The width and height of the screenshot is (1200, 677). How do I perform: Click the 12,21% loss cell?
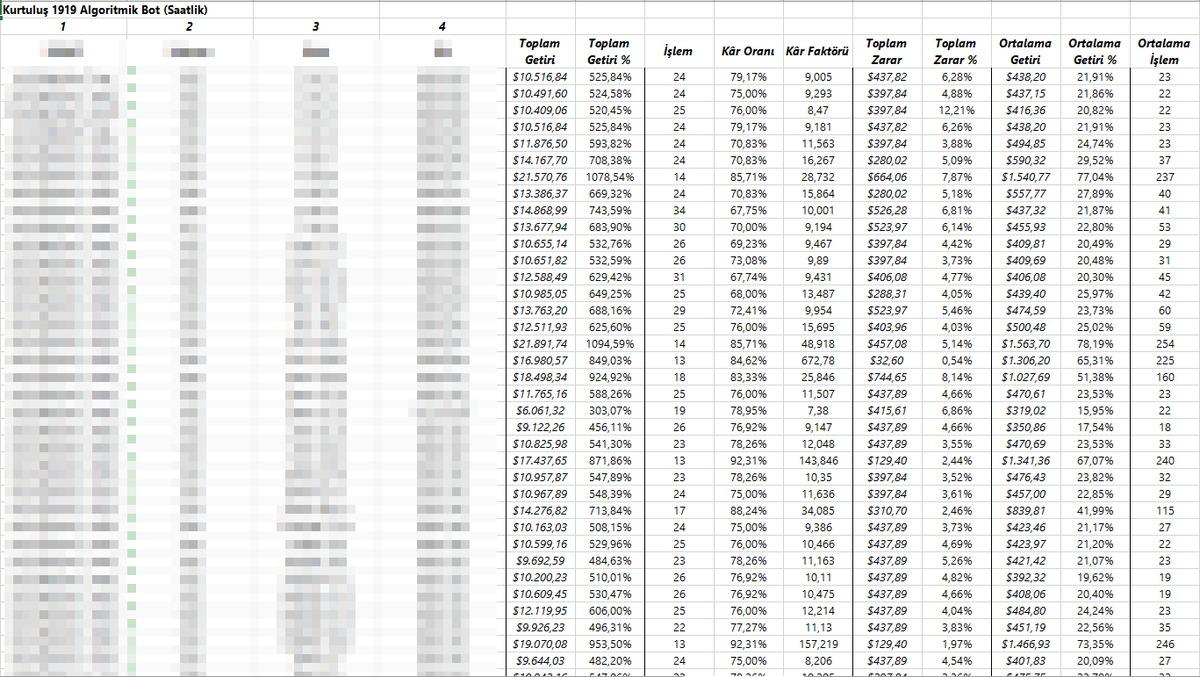[x=956, y=110]
